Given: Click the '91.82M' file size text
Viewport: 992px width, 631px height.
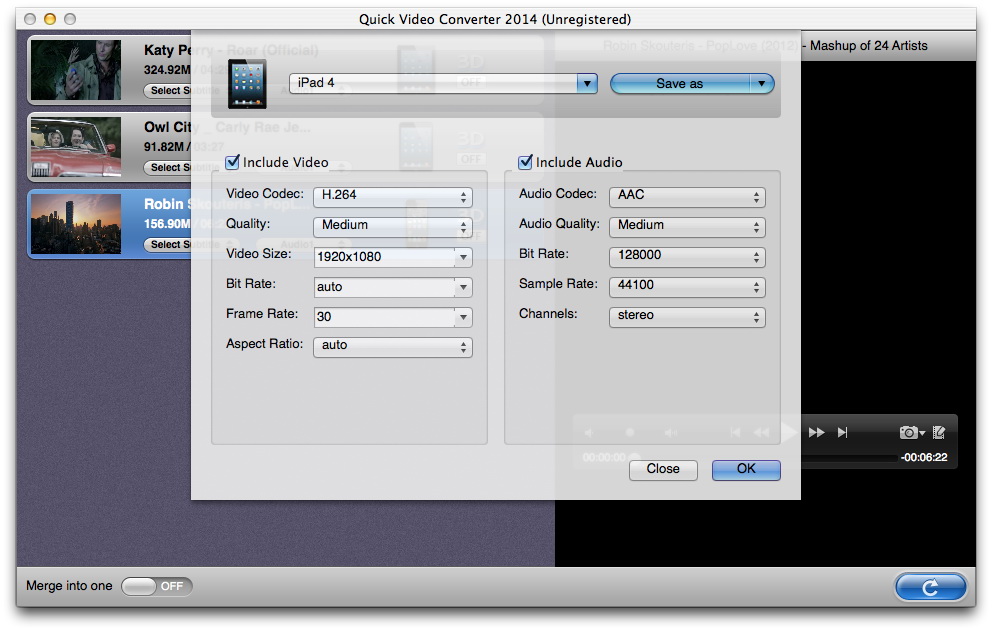Looking at the screenshot, I should (x=164, y=147).
